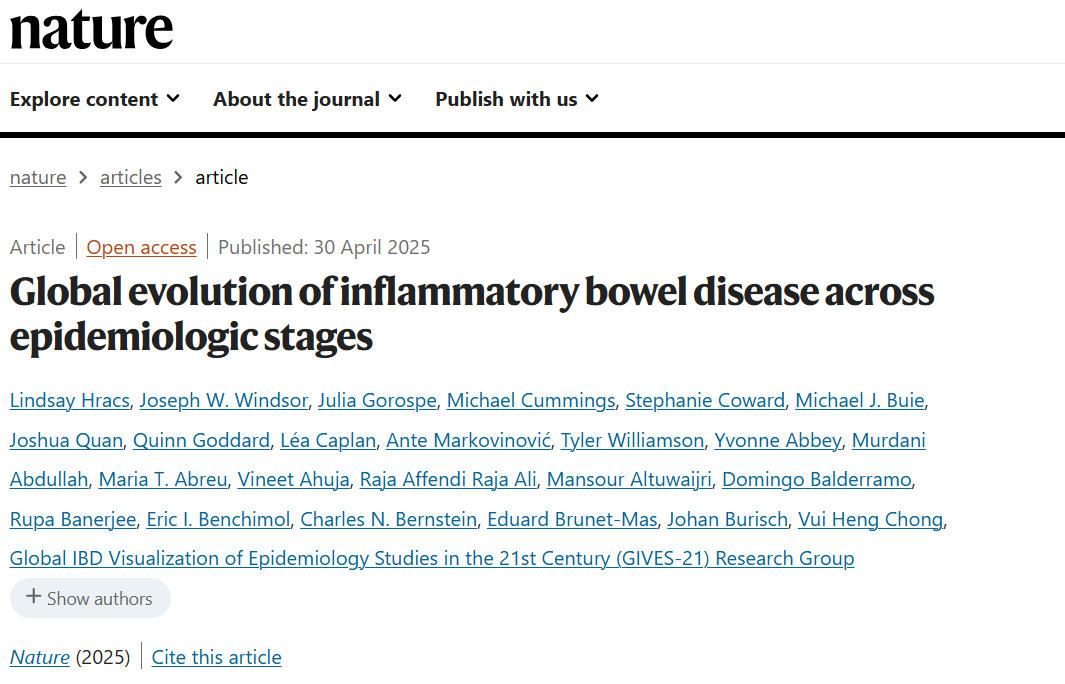This screenshot has height=684, width=1065.
Task: View author Joseph W. Windsor
Action: [x=223, y=401]
